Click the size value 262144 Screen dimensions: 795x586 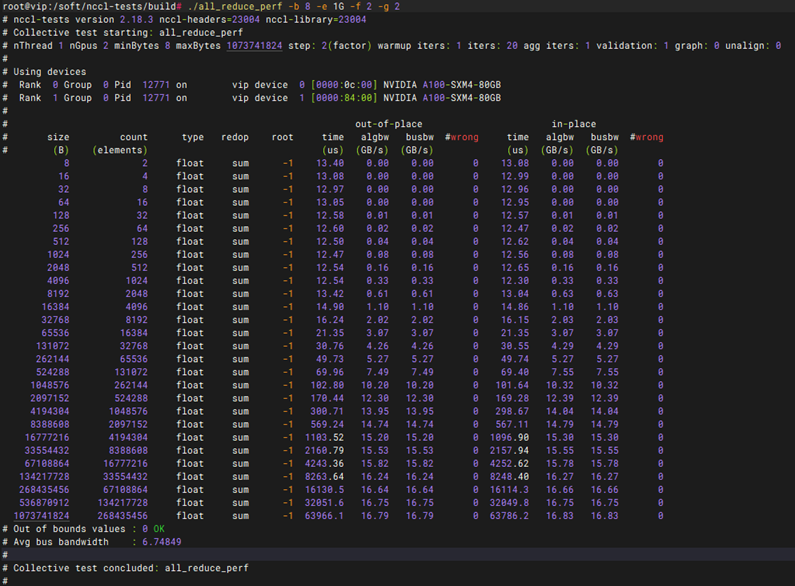[x=52, y=359]
